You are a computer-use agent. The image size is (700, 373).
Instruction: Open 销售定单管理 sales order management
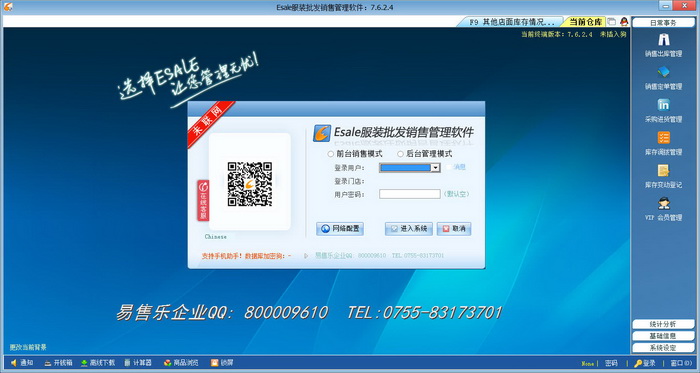pos(663,79)
